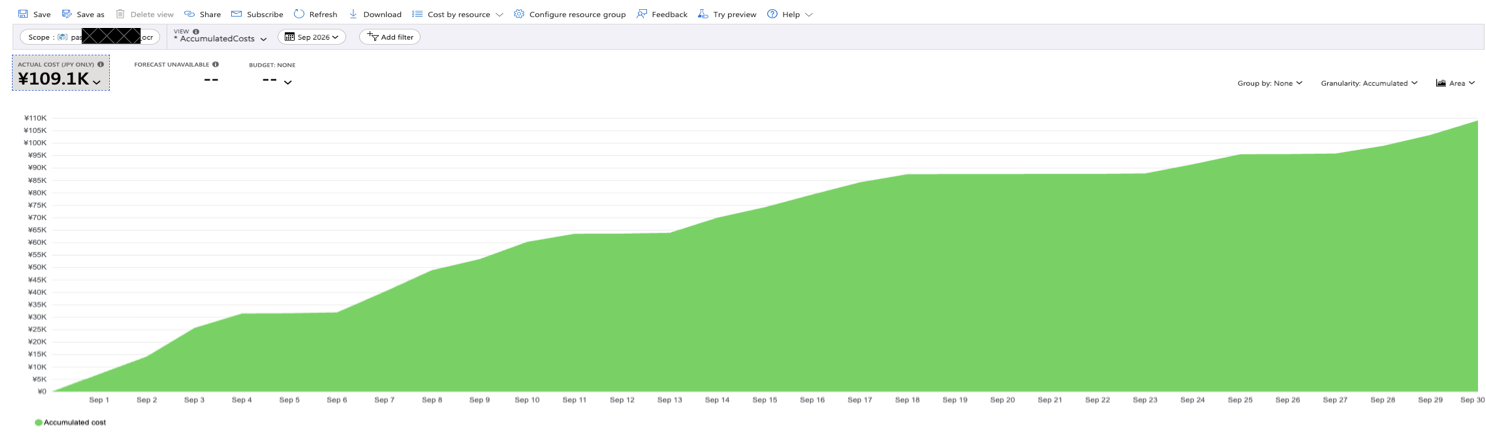
Task: Select the Sep 22 axis label
Action: (x=1097, y=400)
